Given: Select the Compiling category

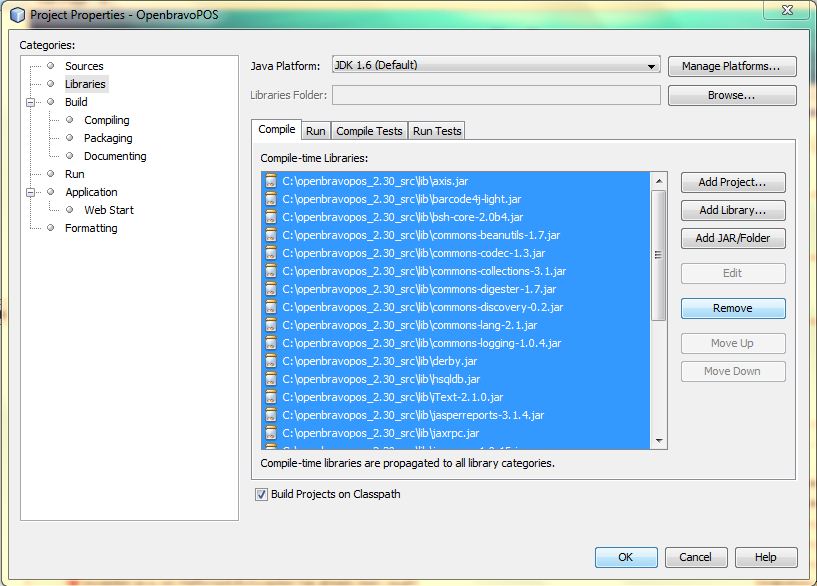Looking at the screenshot, I should [x=107, y=120].
